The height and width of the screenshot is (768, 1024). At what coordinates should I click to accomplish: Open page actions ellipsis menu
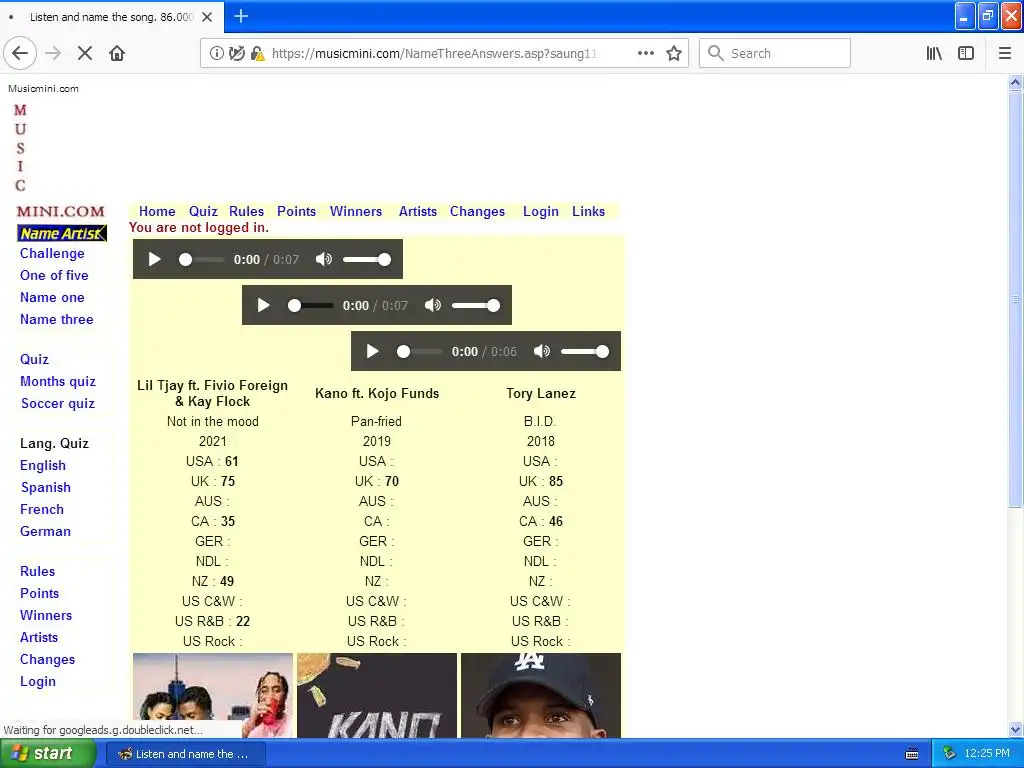click(646, 53)
